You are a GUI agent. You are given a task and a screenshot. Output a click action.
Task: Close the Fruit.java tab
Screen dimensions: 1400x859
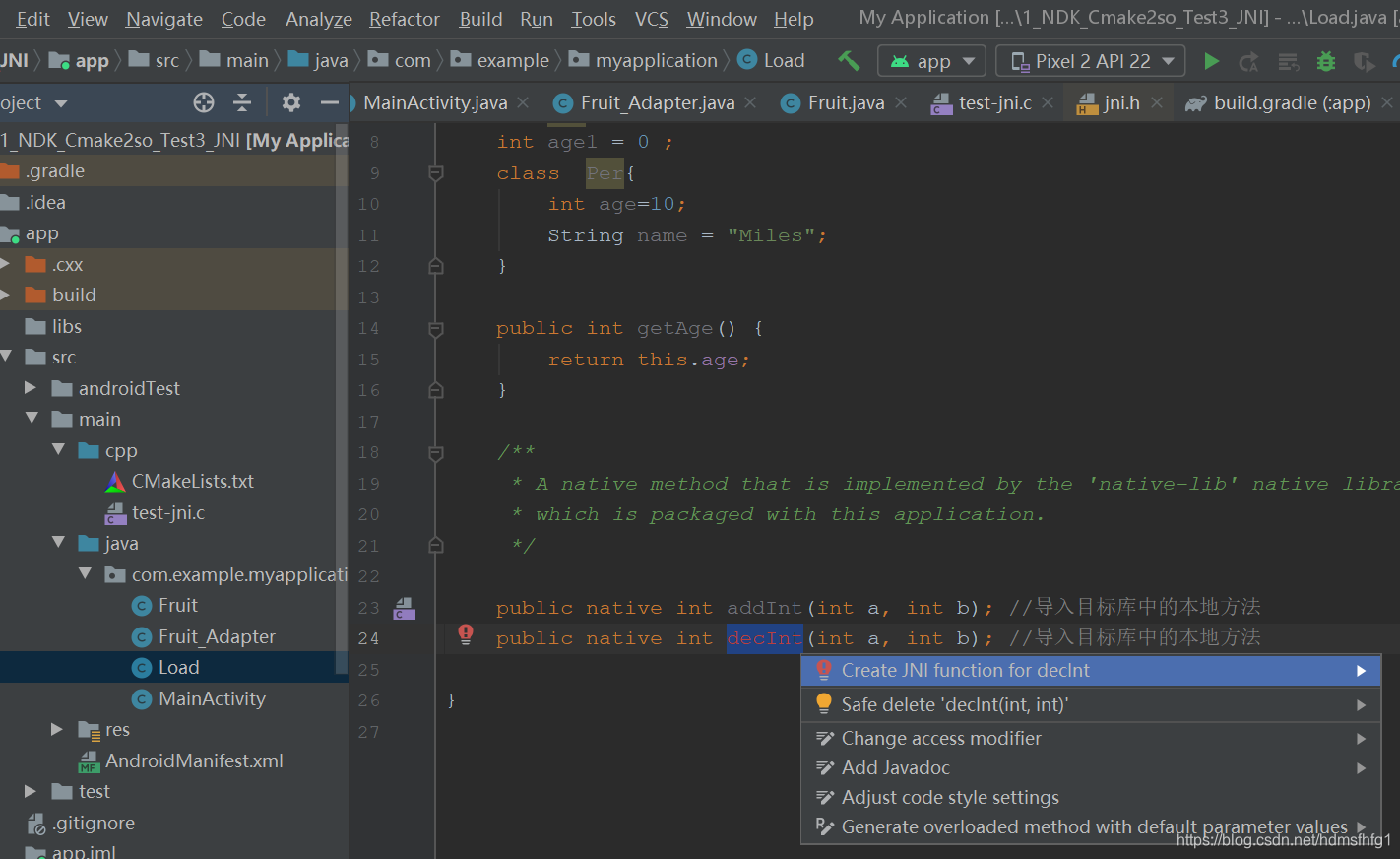tap(900, 102)
